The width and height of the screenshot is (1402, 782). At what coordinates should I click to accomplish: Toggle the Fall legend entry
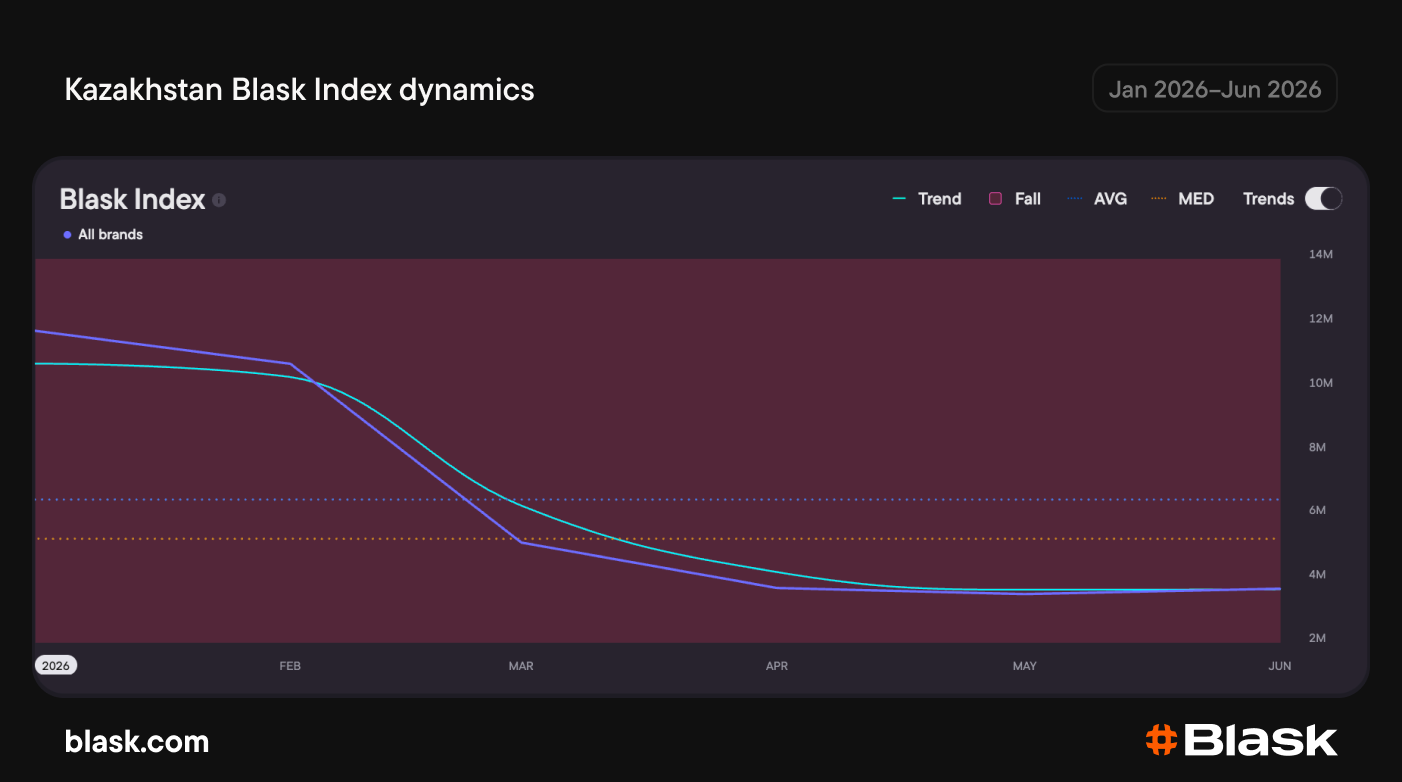point(1015,199)
